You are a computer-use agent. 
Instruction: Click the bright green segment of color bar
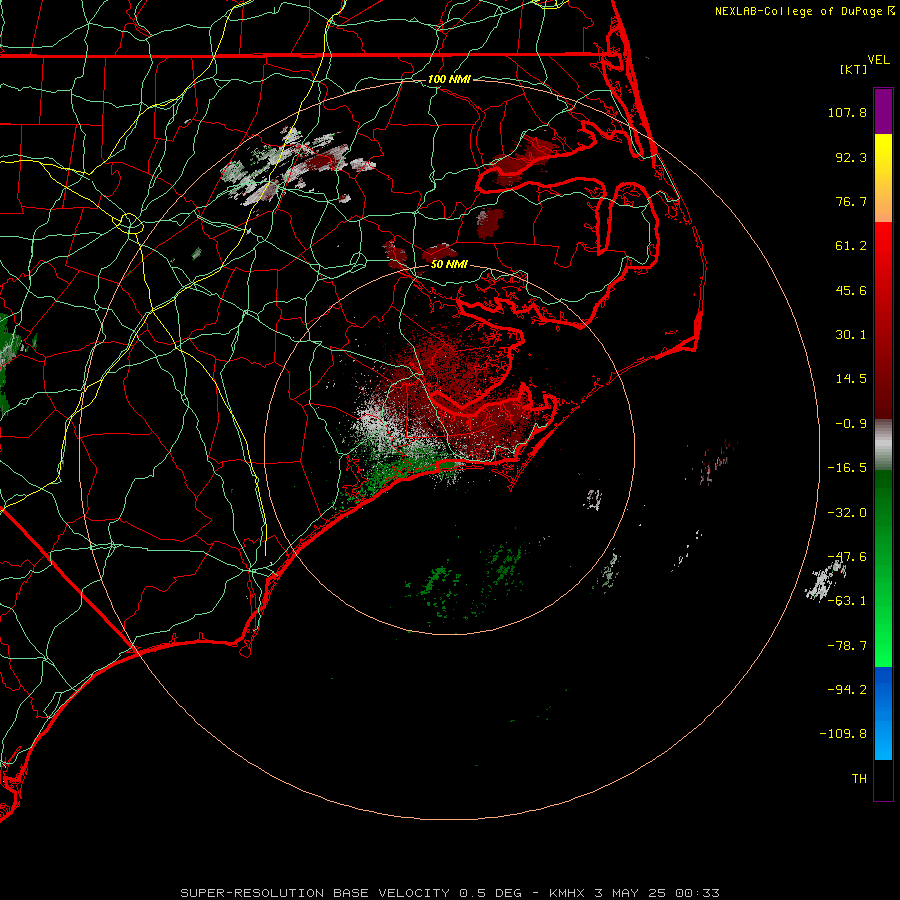click(x=883, y=568)
